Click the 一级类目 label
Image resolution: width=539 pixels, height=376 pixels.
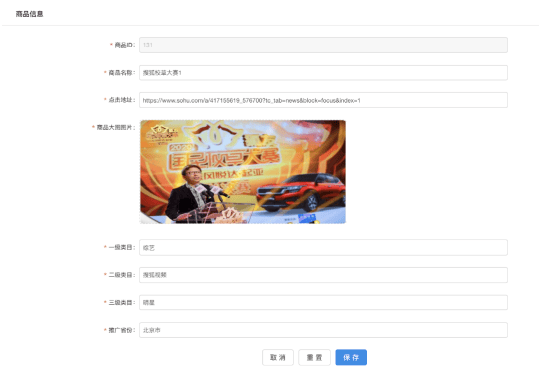coord(122,247)
